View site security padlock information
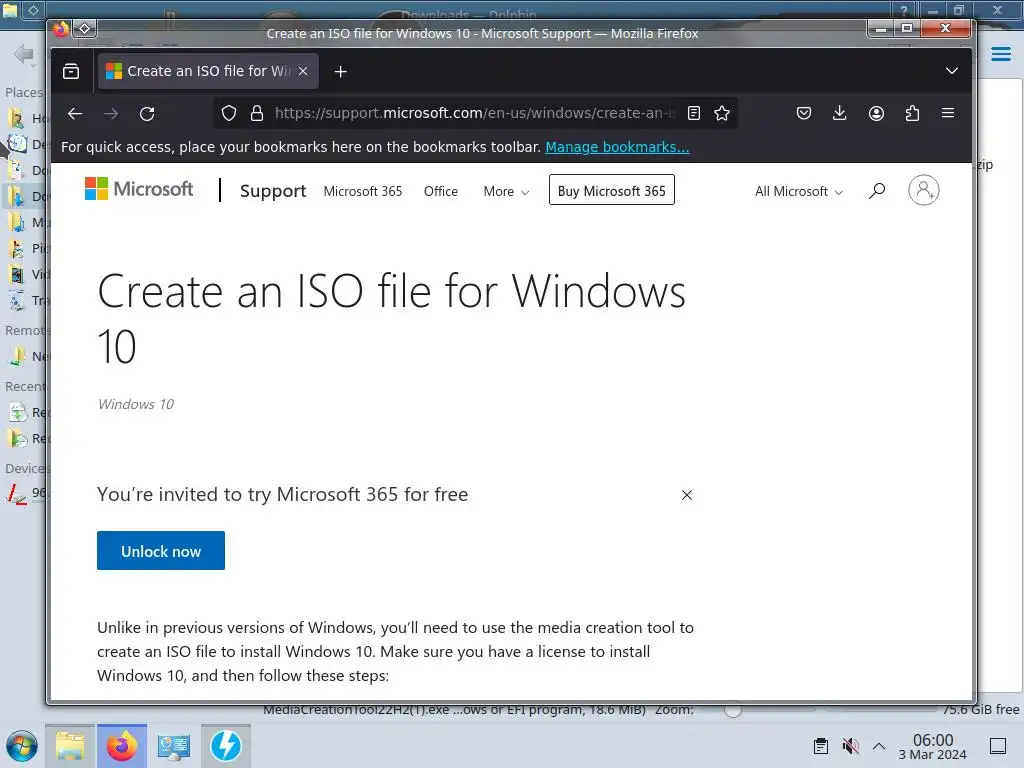 (x=257, y=114)
